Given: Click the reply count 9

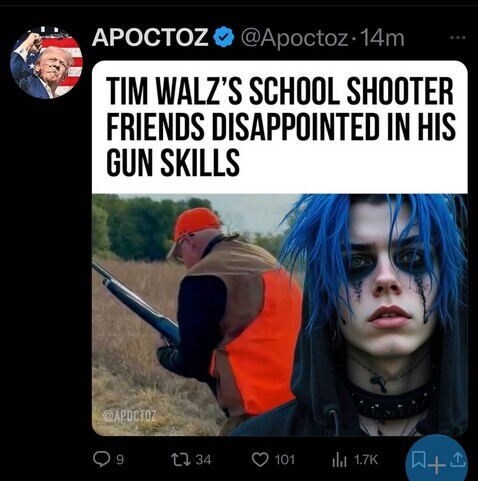Looking at the screenshot, I should 120,460.
